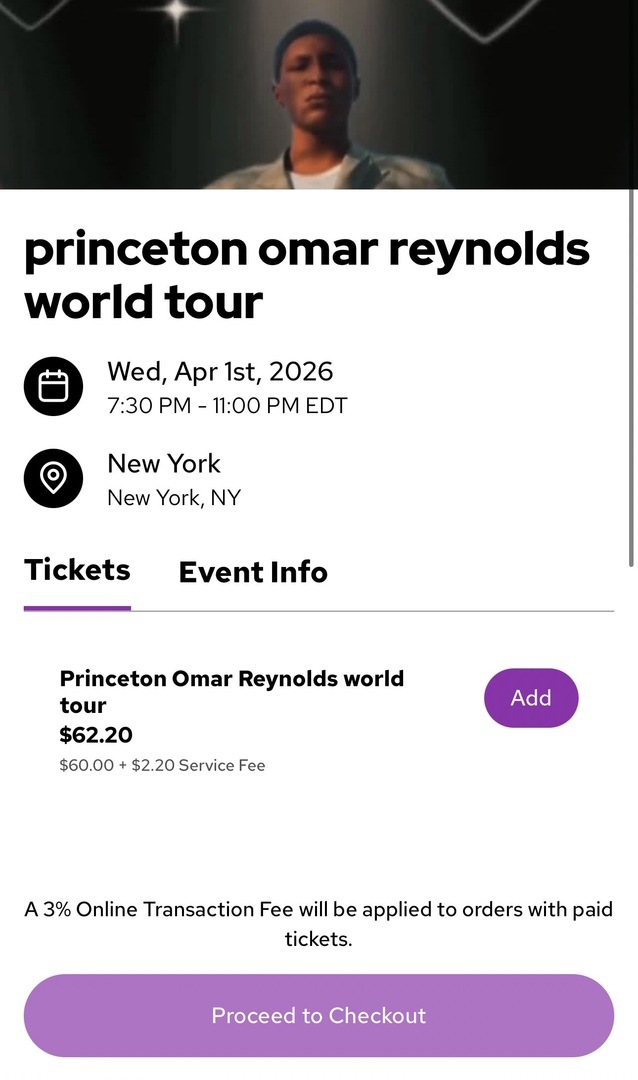
Task: Click the service fee breakdown text
Action: 162,766
